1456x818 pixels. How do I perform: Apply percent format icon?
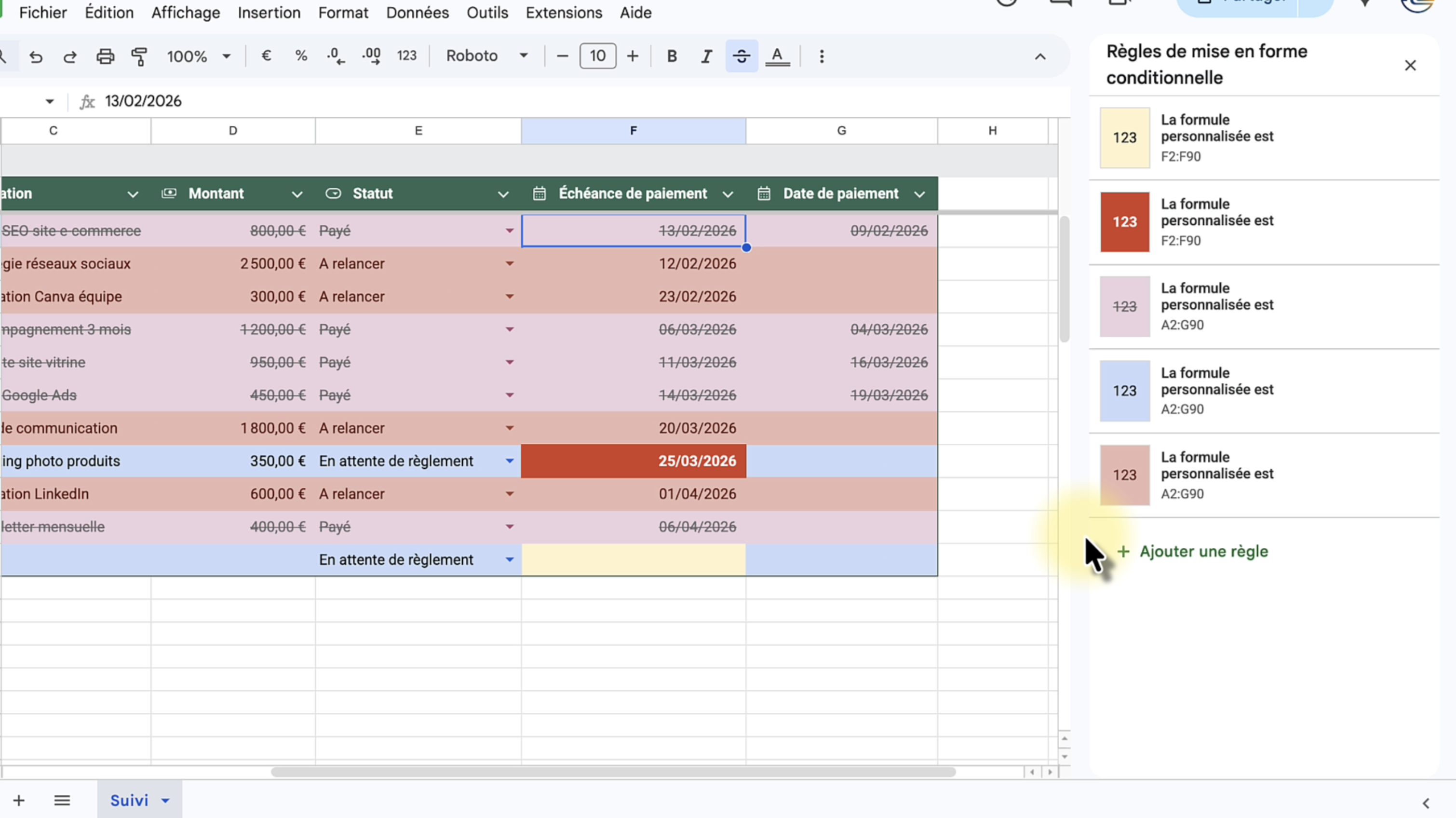pyautogui.click(x=301, y=56)
